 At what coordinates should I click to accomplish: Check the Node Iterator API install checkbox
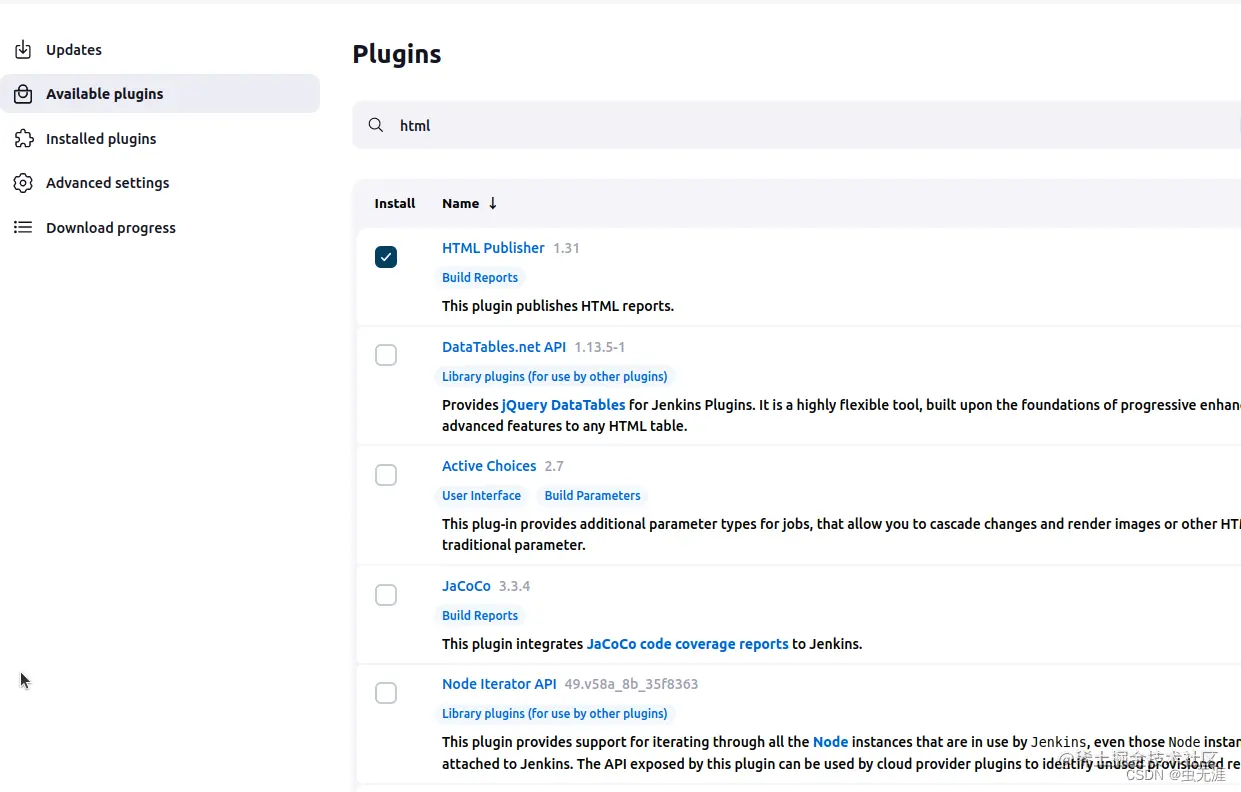386,693
